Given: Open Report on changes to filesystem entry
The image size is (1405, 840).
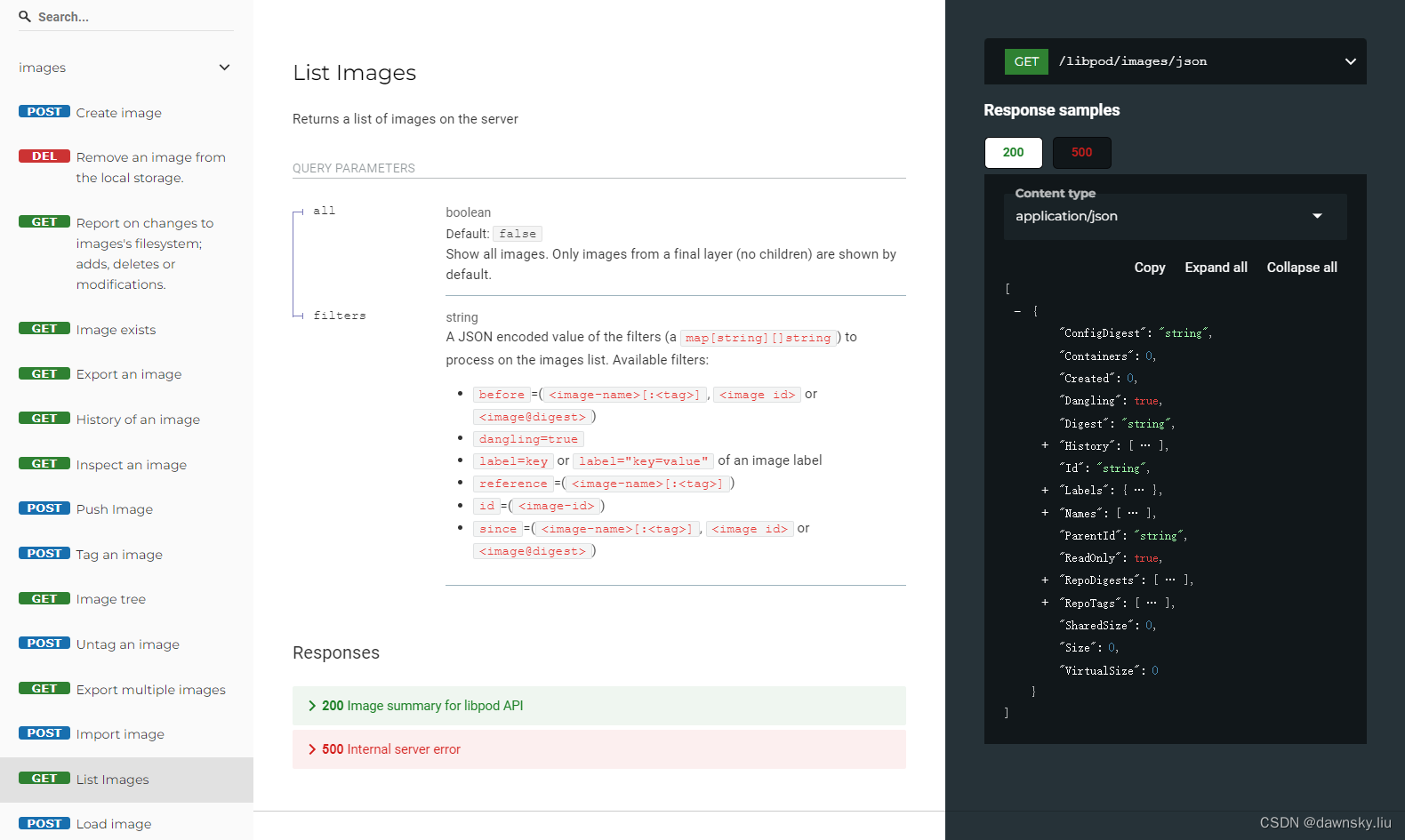Looking at the screenshot, I should click(126, 254).
